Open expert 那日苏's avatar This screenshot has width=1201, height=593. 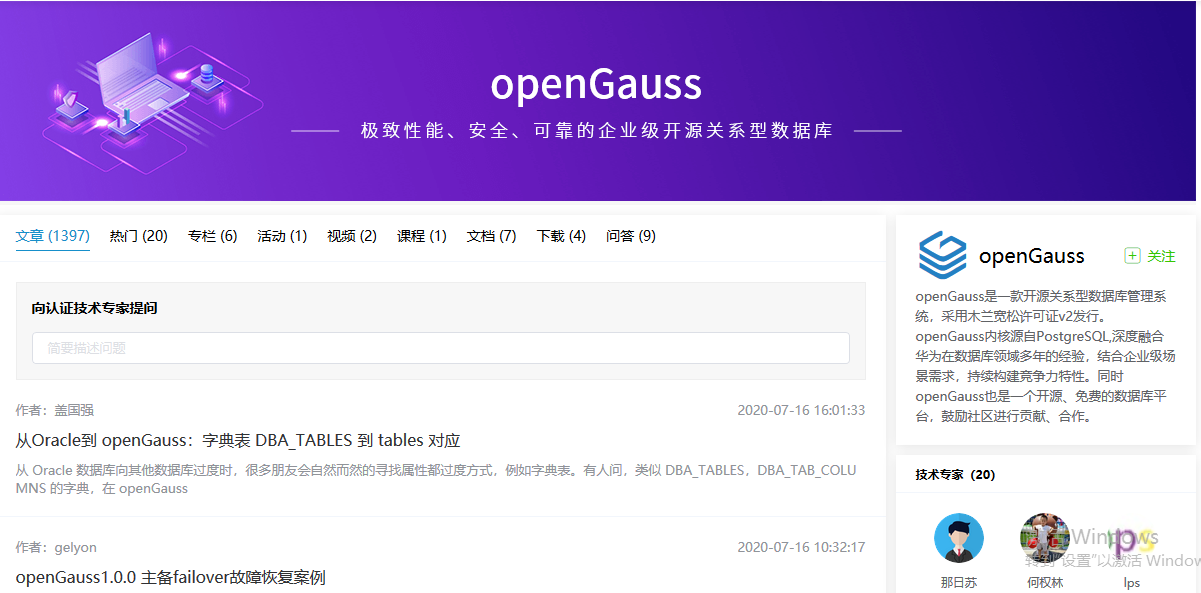959,539
